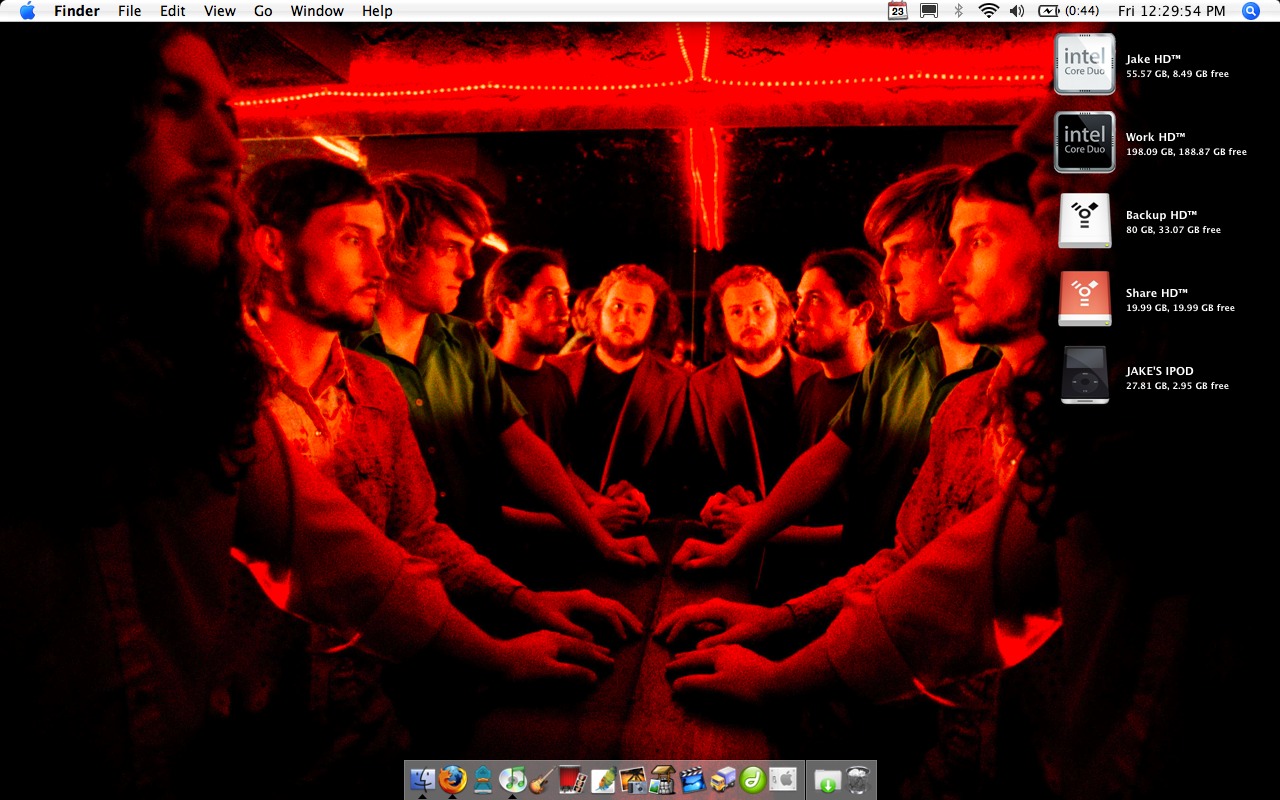This screenshot has height=800, width=1280.
Task: Select the Share HD orange drive icon
Action: click(x=1085, y=298)
